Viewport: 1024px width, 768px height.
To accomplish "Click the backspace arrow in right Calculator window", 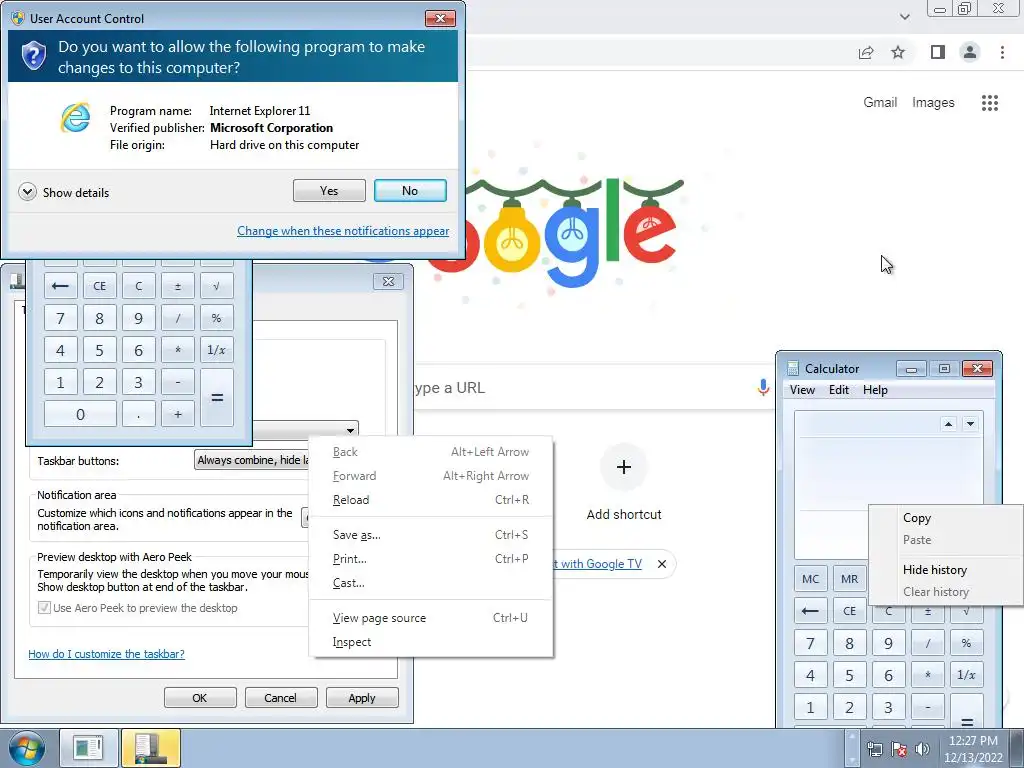I will click(x=810, y=611).
